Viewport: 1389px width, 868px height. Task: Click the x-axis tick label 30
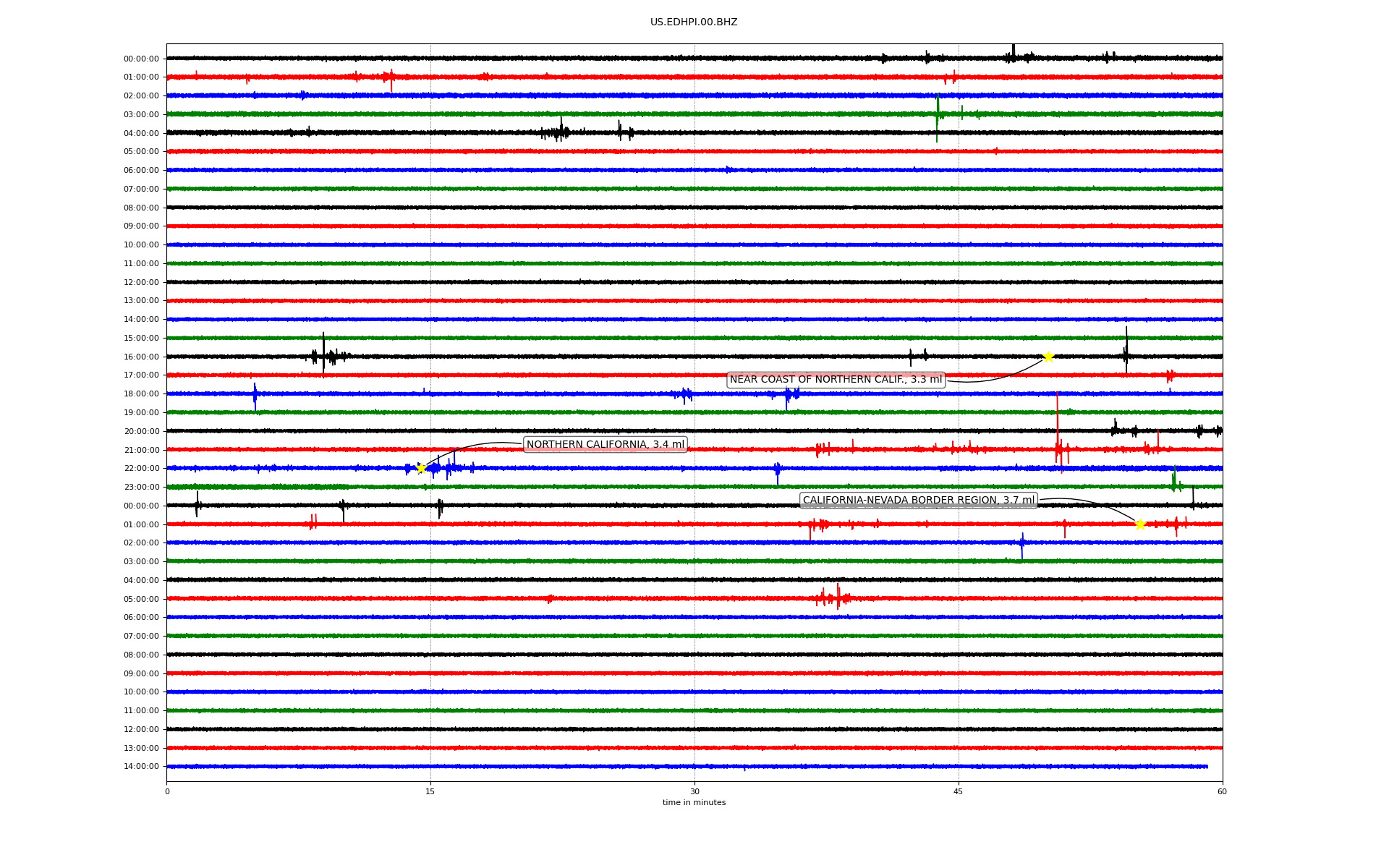coord(694,791)
